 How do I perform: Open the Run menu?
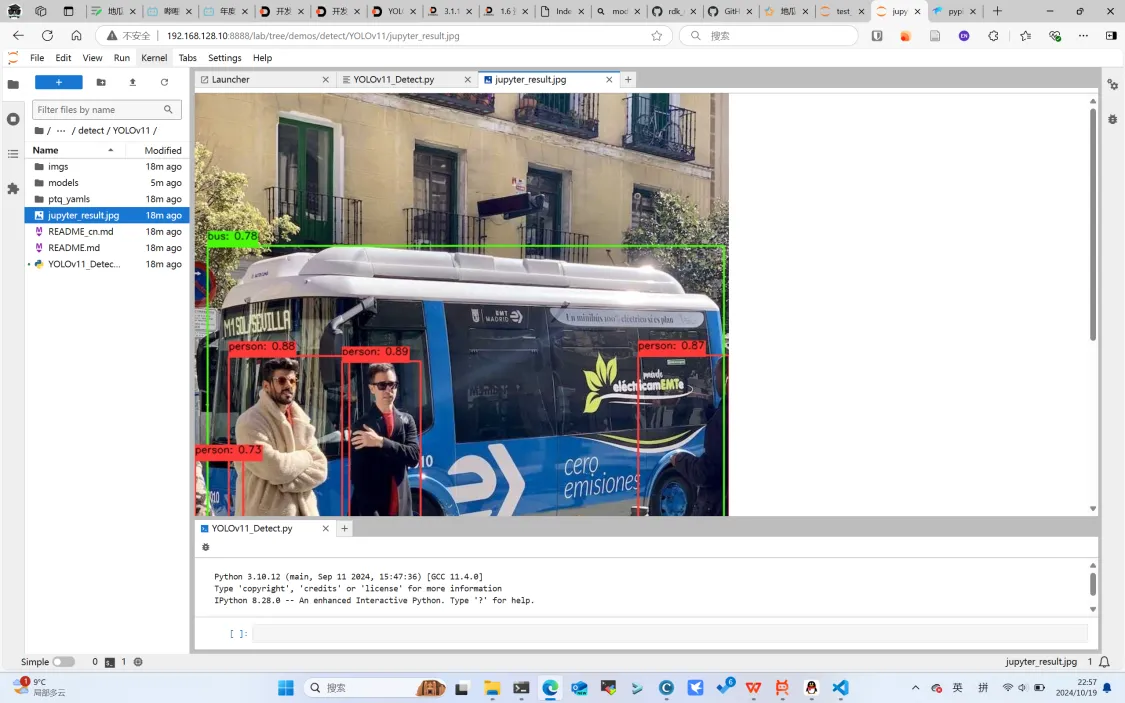(122, 58)
